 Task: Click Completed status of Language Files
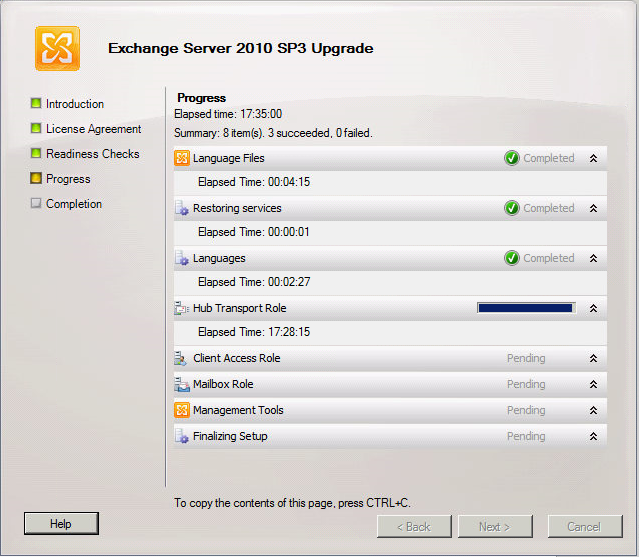click(x=549, y=158)
